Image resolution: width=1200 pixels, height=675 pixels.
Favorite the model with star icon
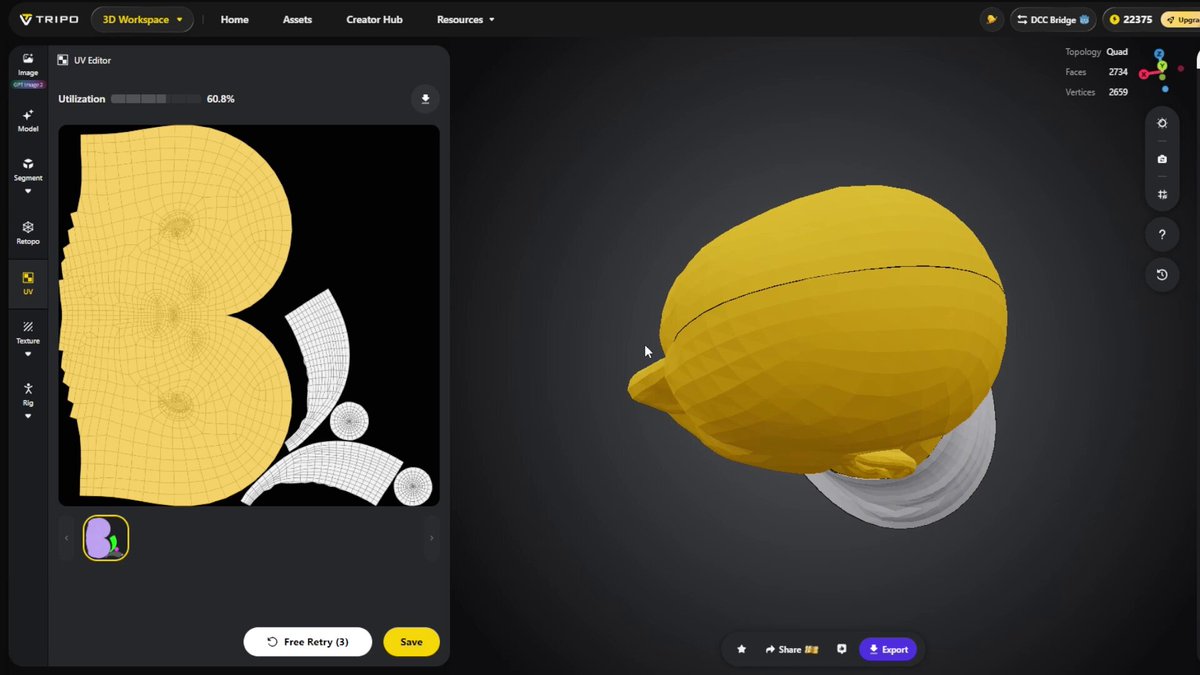point(741,649)
